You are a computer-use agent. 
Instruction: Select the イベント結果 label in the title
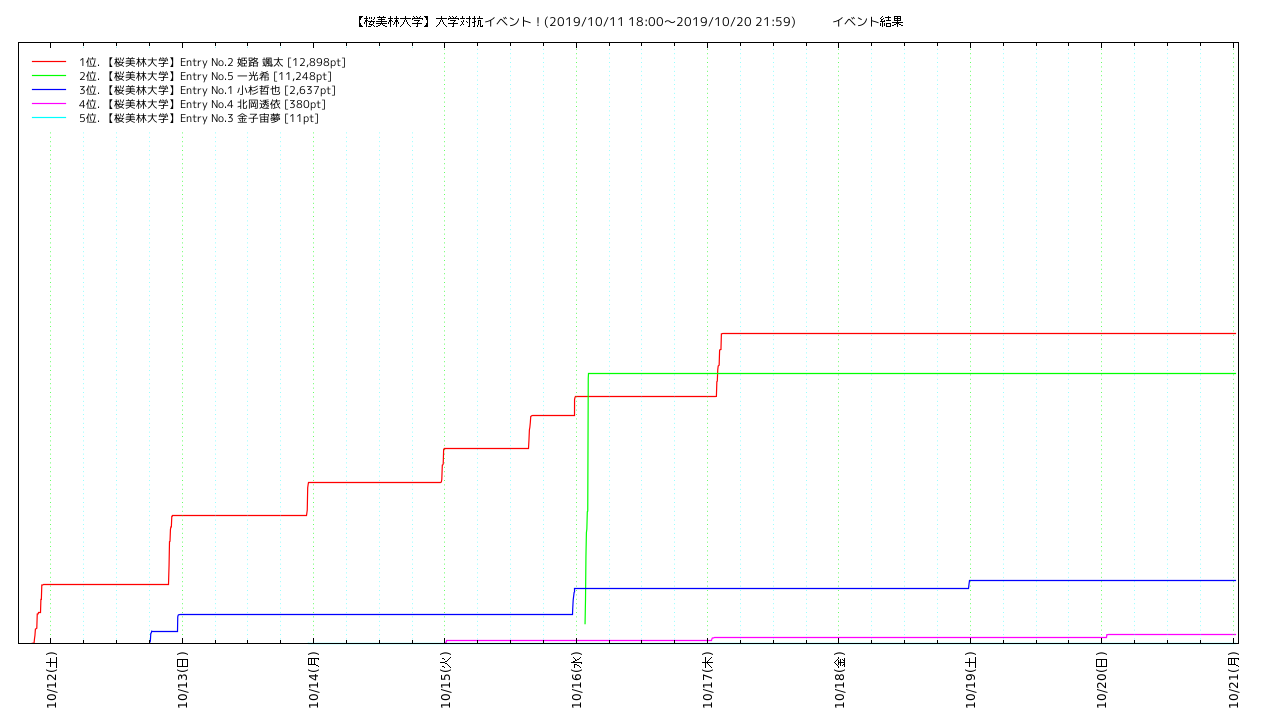click(867, 21)
